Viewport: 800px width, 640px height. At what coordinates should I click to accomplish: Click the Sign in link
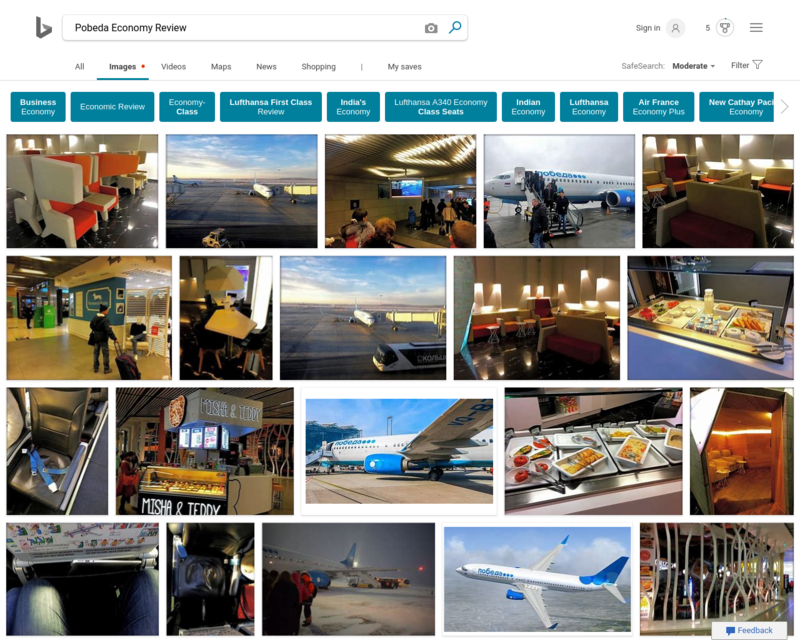click(648, 28)
